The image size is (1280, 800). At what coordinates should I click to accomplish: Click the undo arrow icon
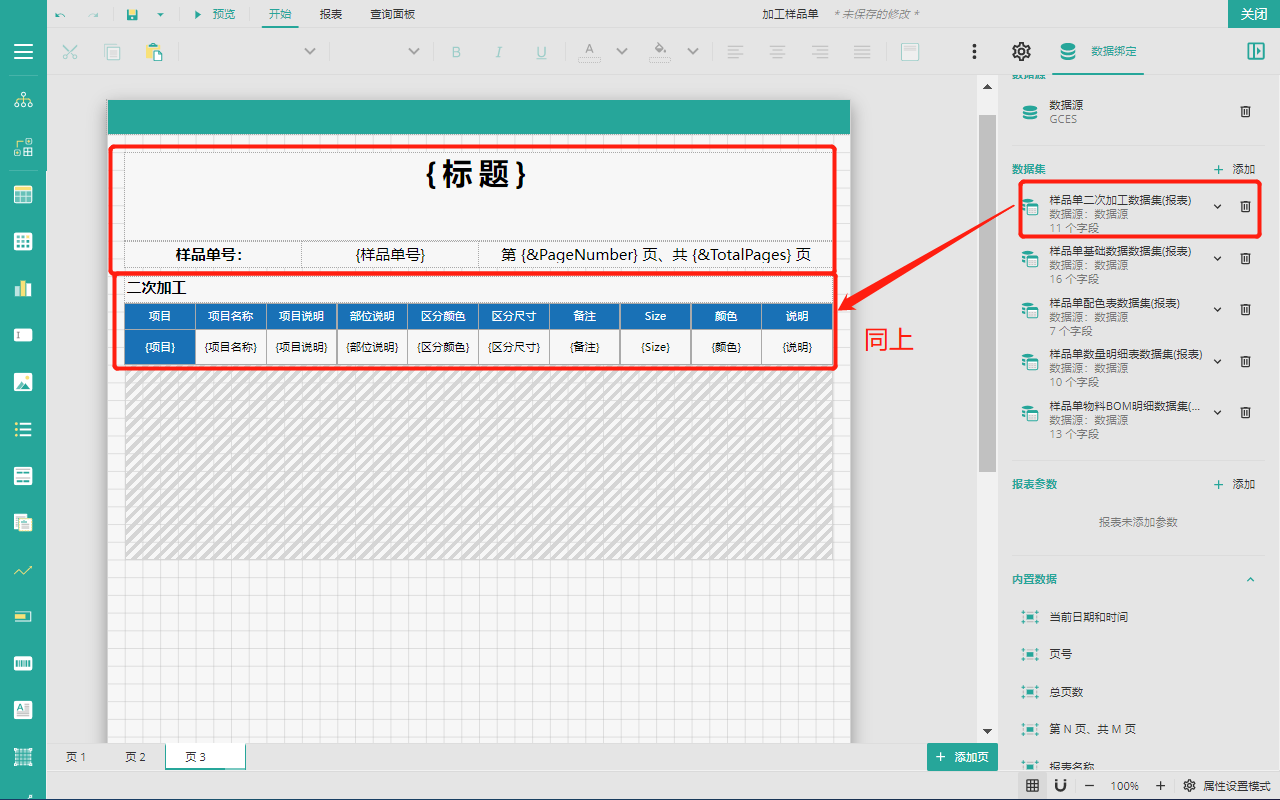tap(61, 14)
